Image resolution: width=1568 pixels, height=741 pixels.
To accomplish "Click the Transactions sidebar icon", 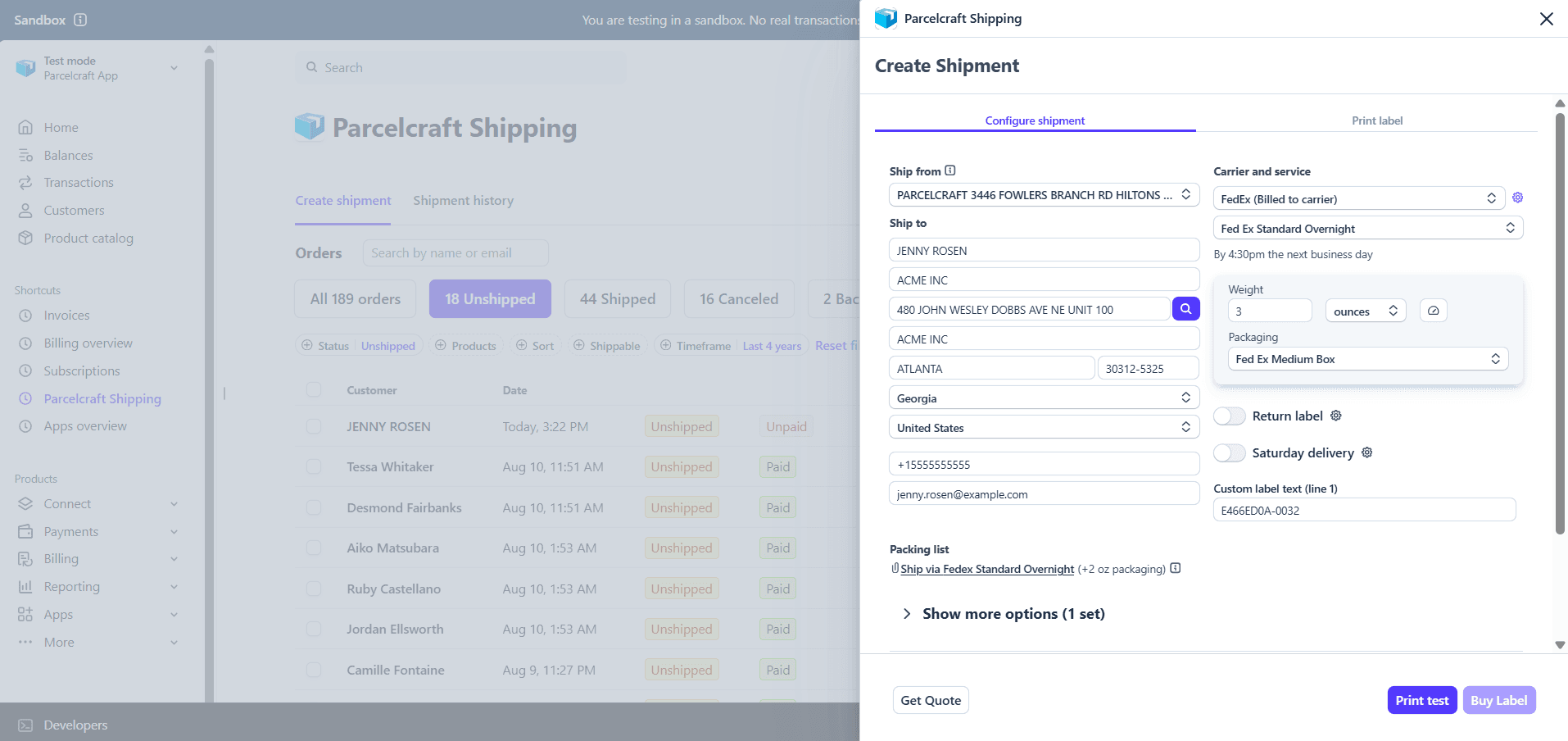I will (25, 182).
